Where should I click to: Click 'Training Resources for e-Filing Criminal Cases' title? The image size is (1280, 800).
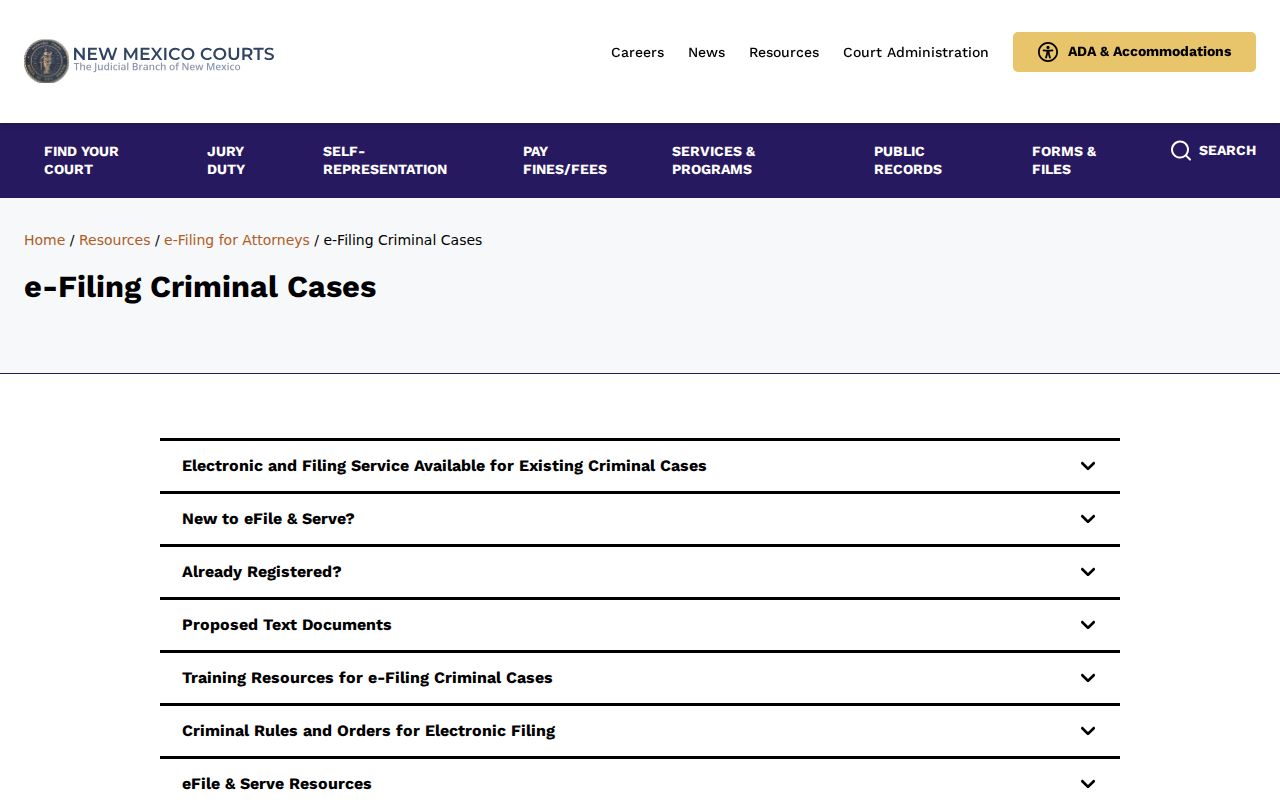pos(367,678)
